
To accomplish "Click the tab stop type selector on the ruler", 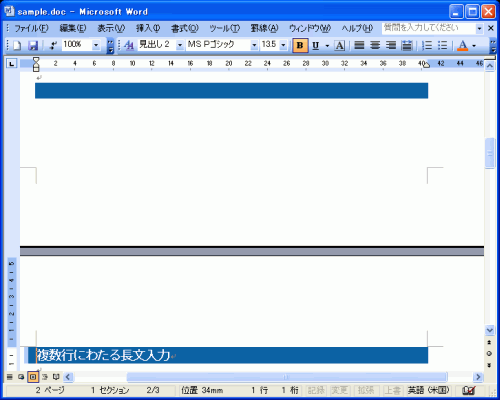I will tap(12, 63).
